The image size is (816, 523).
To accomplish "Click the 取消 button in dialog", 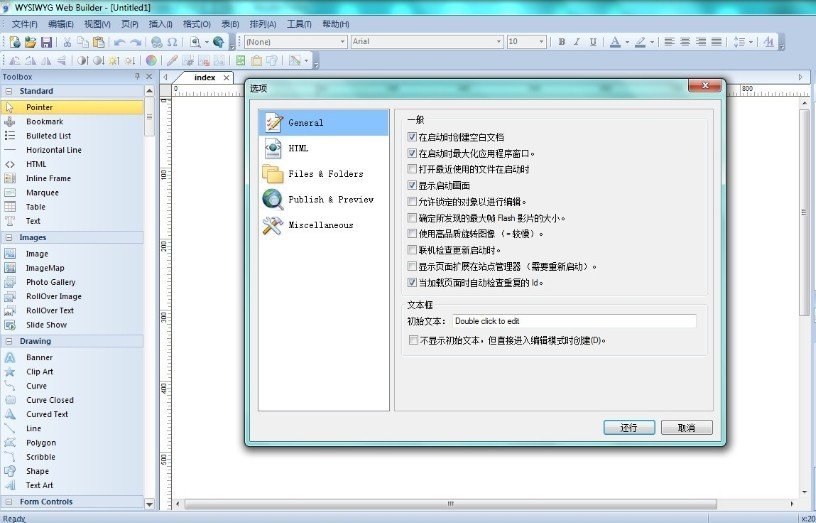I will pos(686,428).
